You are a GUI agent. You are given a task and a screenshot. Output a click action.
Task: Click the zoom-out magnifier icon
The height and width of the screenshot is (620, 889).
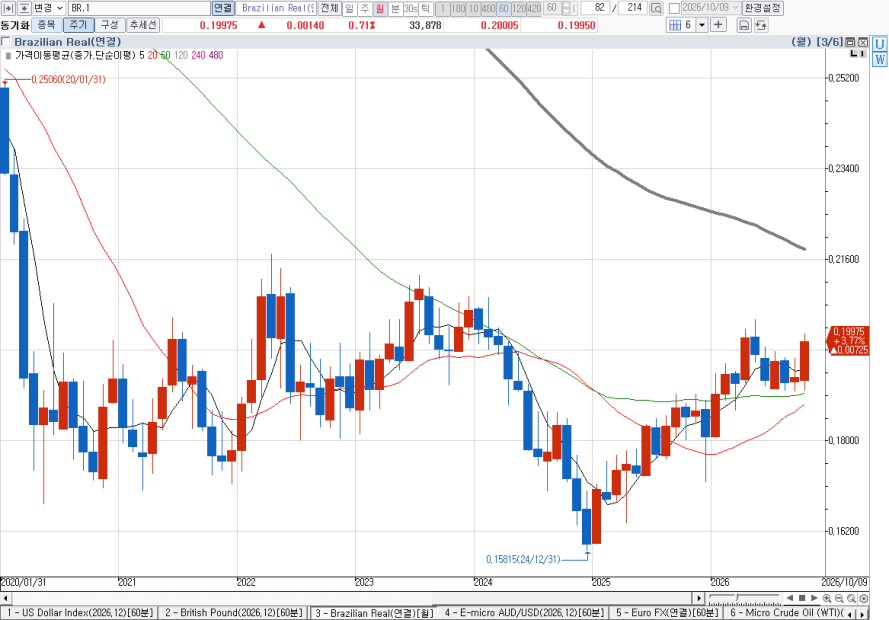click(839, 598)
